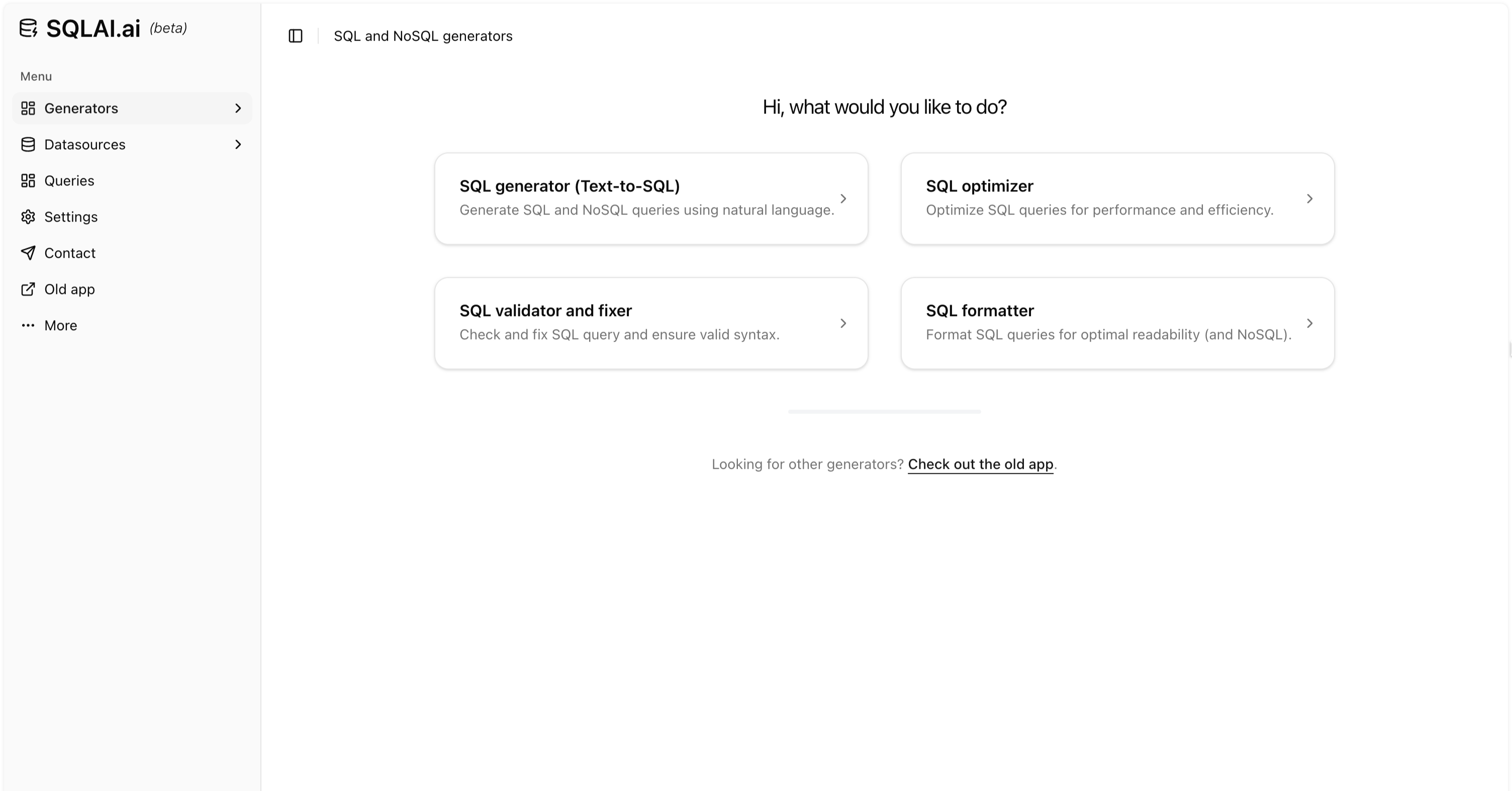Viewport: 1512px width, 791px height.
Task: Click the Generators grid icon
Action: point(28,109)
